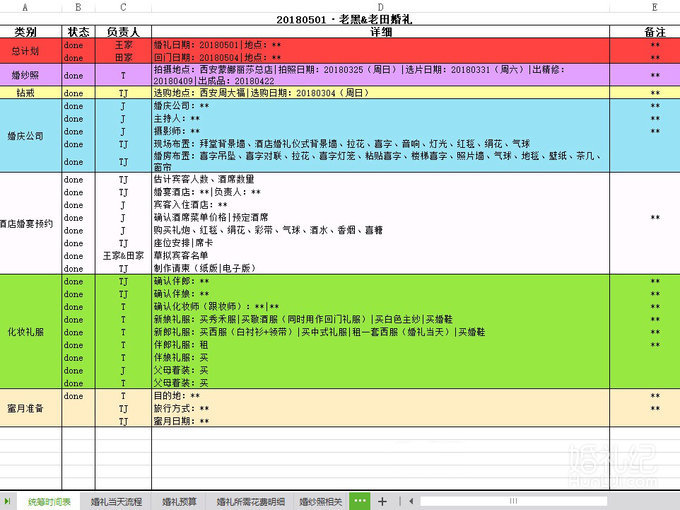Select column B header
Screen dimensions: 680x510
[x=78, y=7]
